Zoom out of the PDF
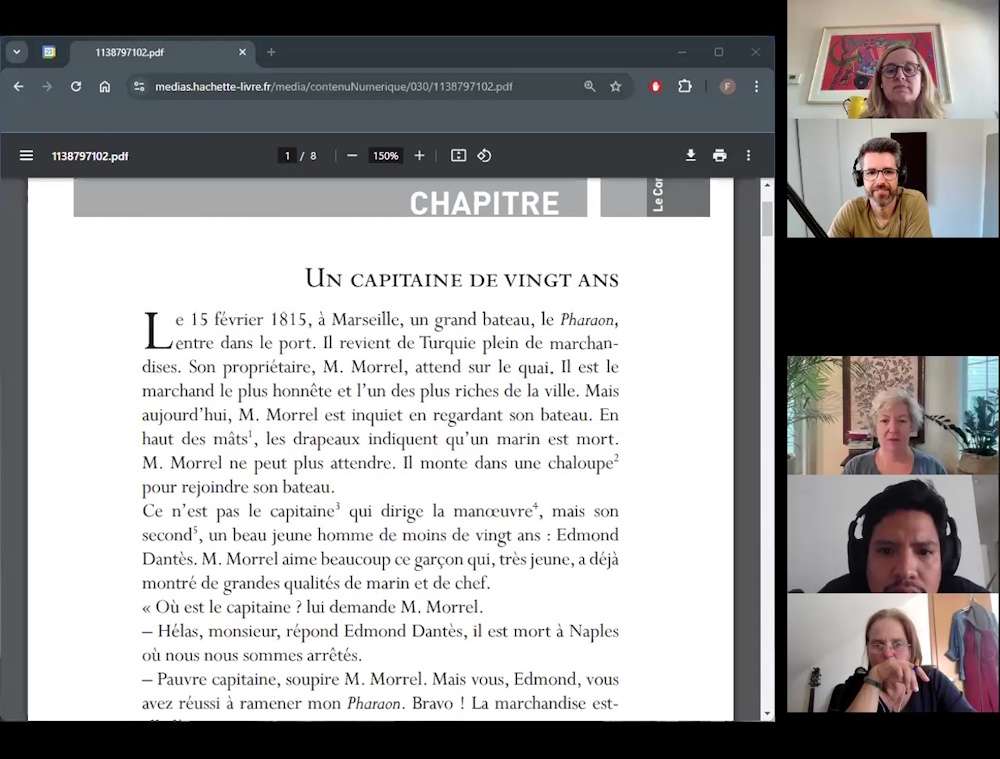The image size is (1000, 759). point(352,156)
